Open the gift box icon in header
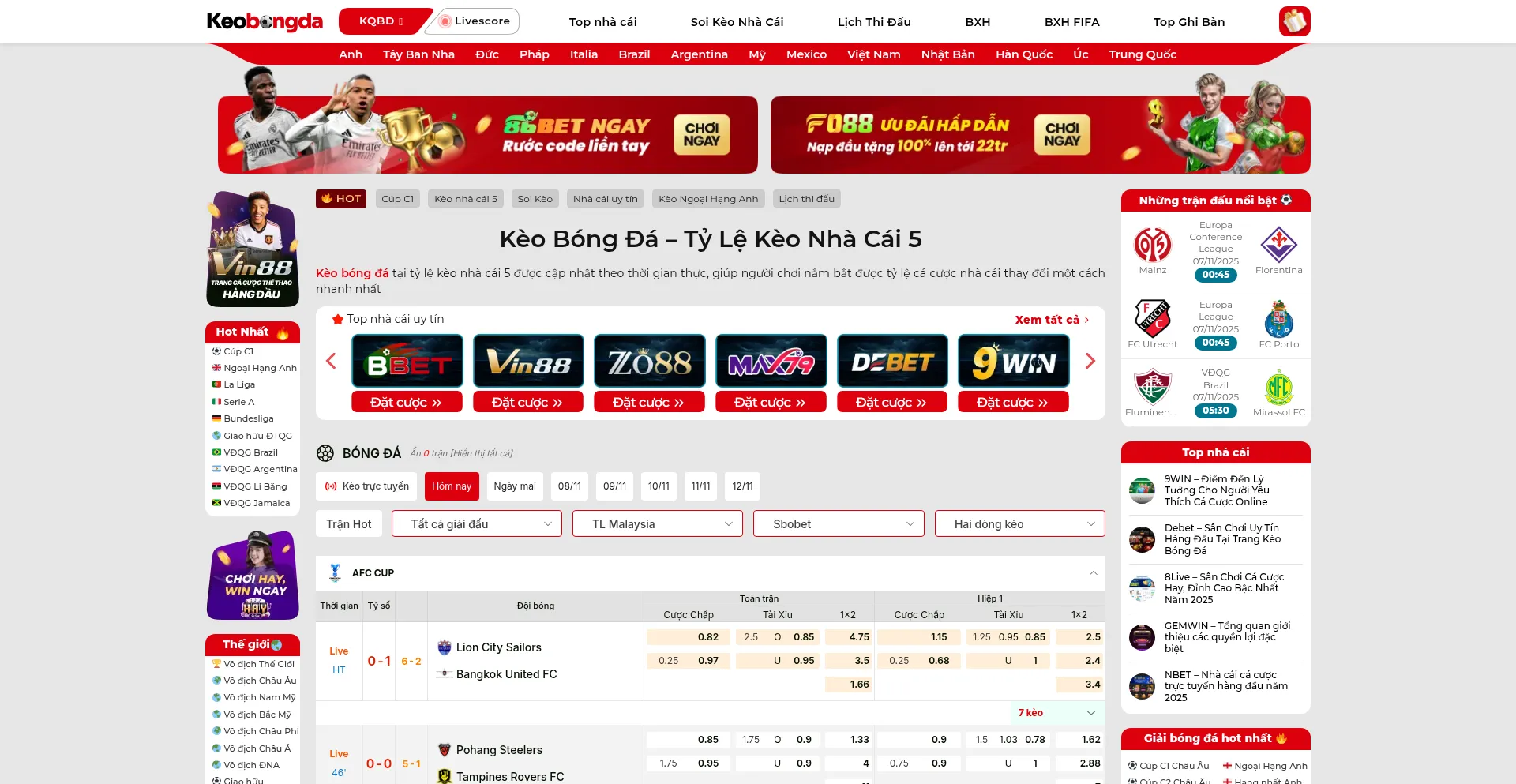This screenshot has width=1516, height=784. (1294, 21)
